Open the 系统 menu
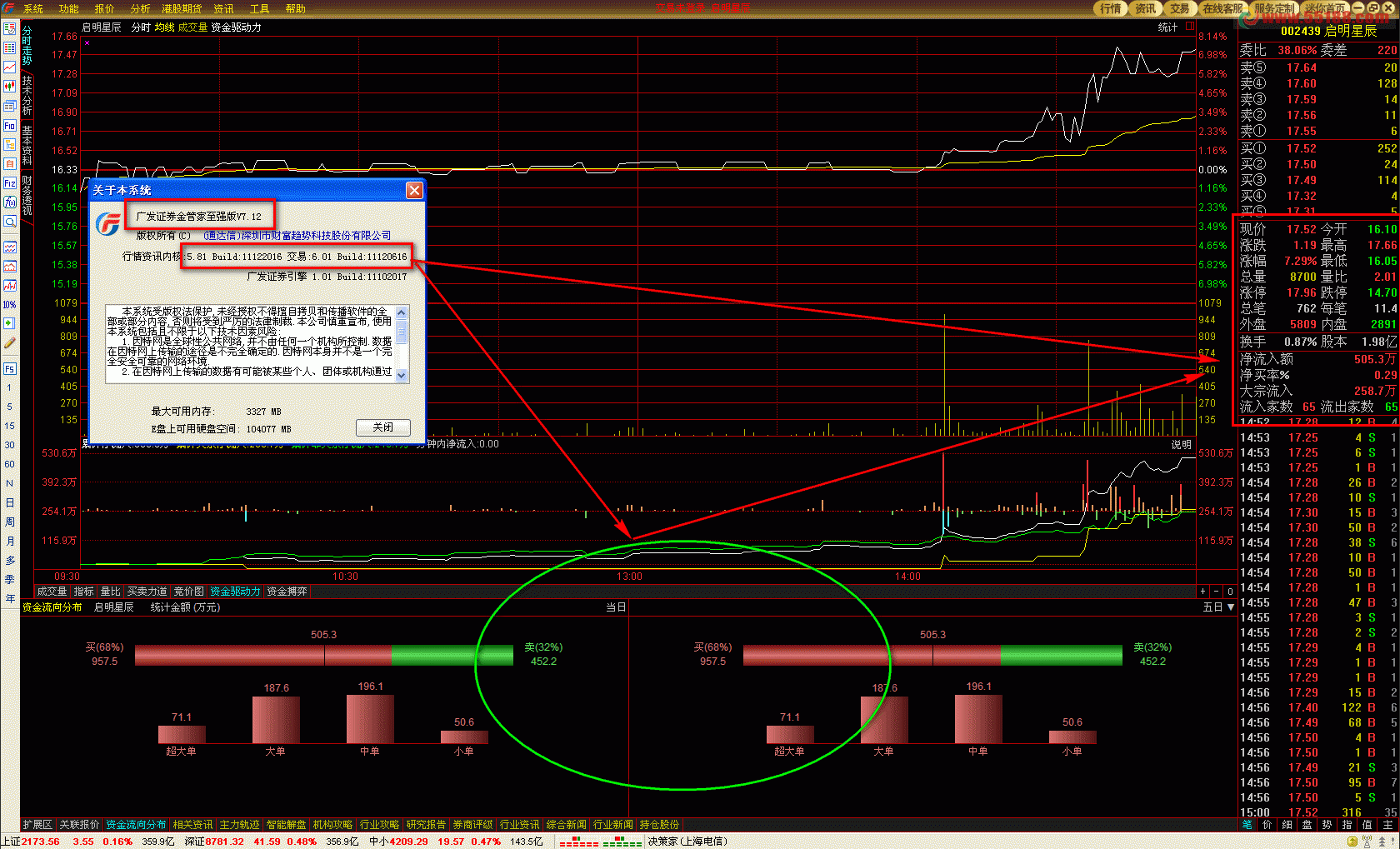This screenshot has width=1400, height=849. pyautogui.click(x=33, y=9)
